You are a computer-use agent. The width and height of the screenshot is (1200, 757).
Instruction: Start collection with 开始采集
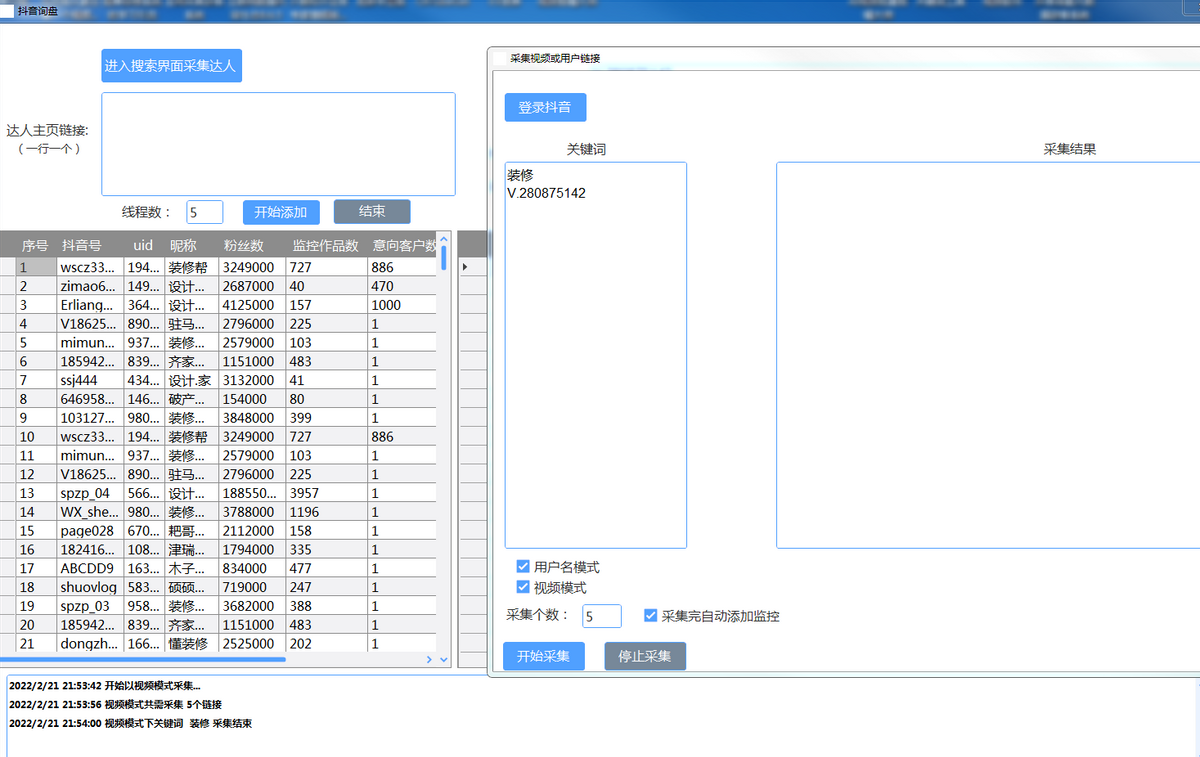coord(543,657)
